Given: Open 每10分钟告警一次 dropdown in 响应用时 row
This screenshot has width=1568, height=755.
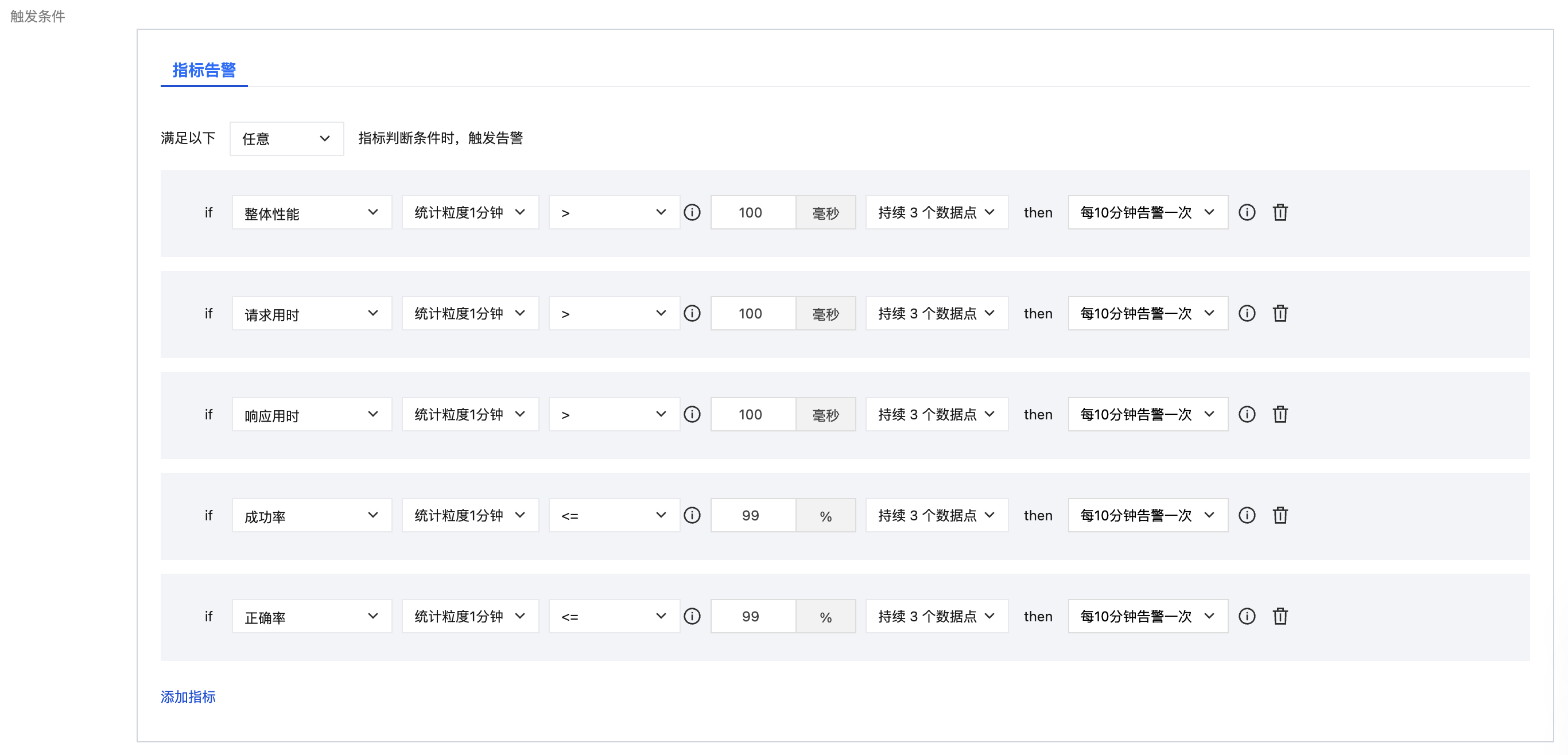Looking at the screenshot, I should 1148,414.
